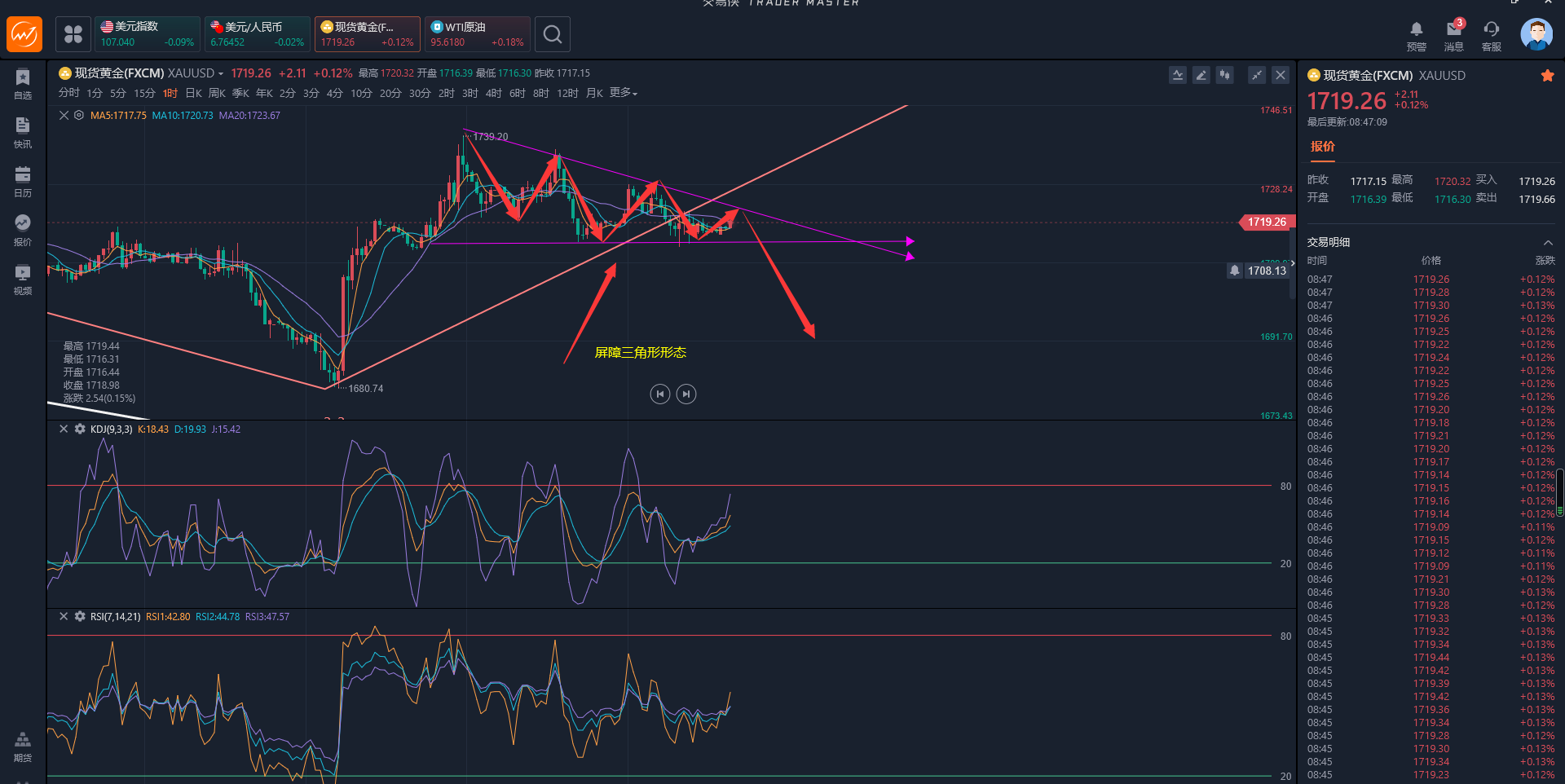Switch chart type with candlestick icon
This screenshot has width=1565, height=784.
[x=1225, y=75]
